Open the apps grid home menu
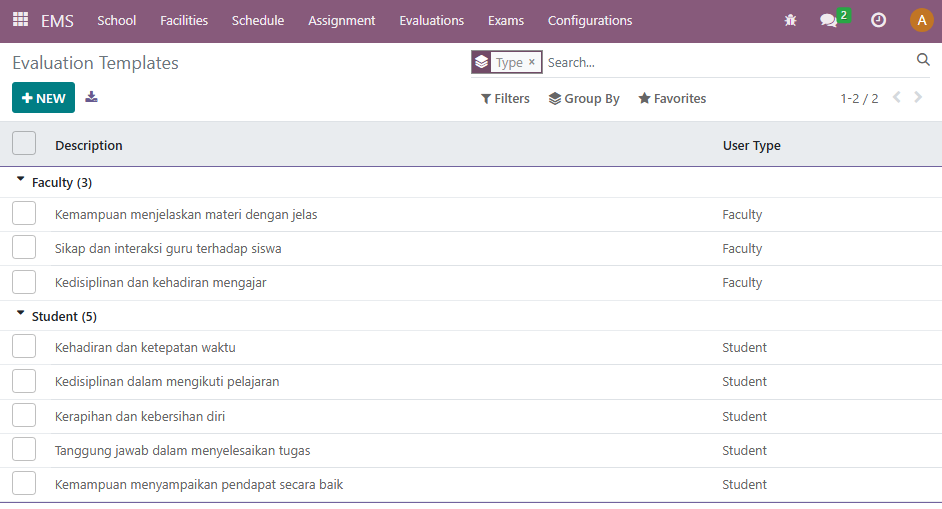Viewport: 942px width, 509px height. tap(20, 20)
